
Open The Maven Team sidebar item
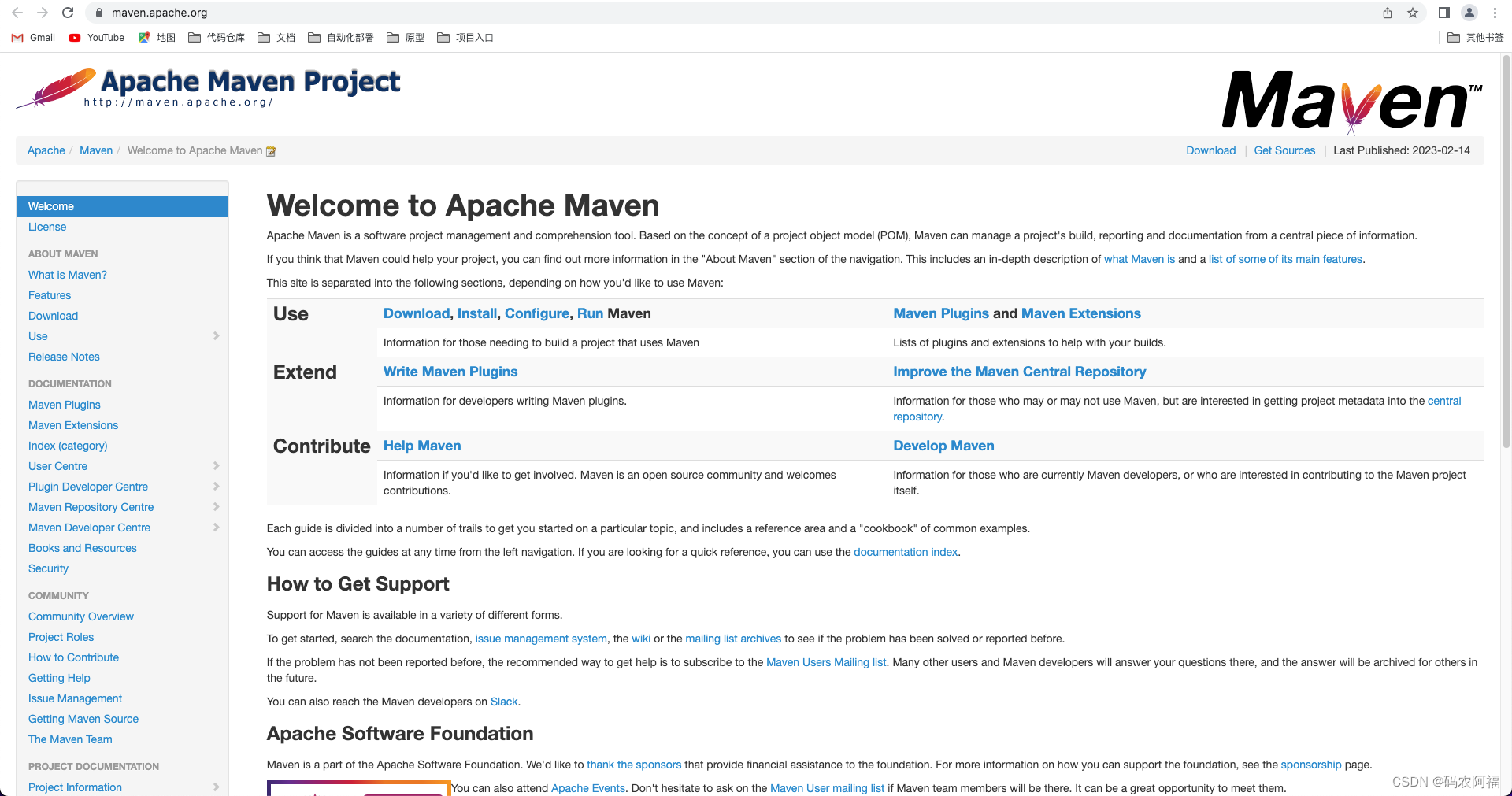click(70, 739)
